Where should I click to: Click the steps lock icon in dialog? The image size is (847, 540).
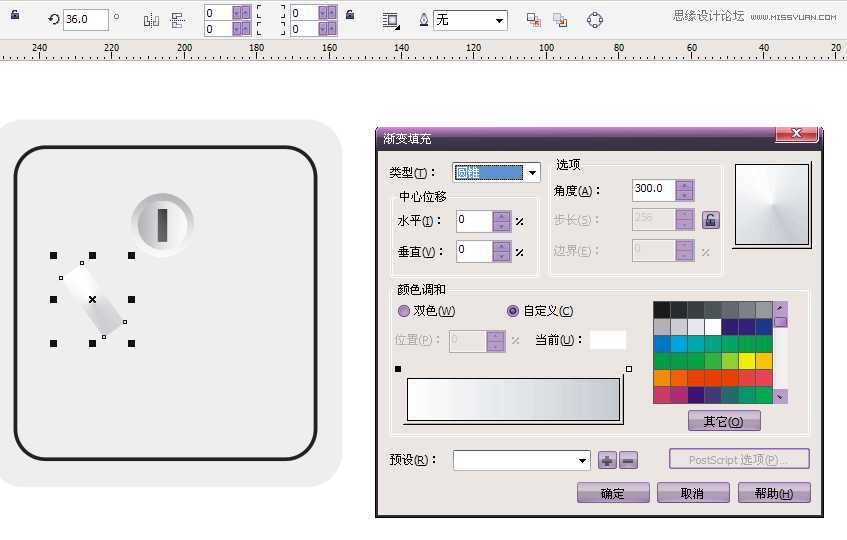710,220
